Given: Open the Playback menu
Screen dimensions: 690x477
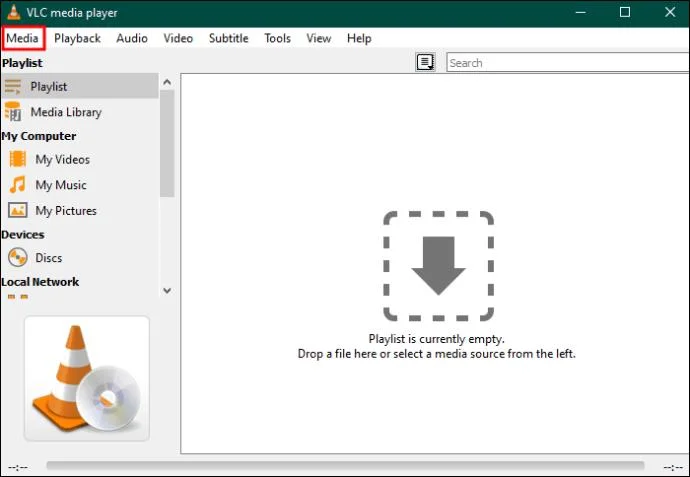Looking at the screenshot, I should (x=77, y=38).
